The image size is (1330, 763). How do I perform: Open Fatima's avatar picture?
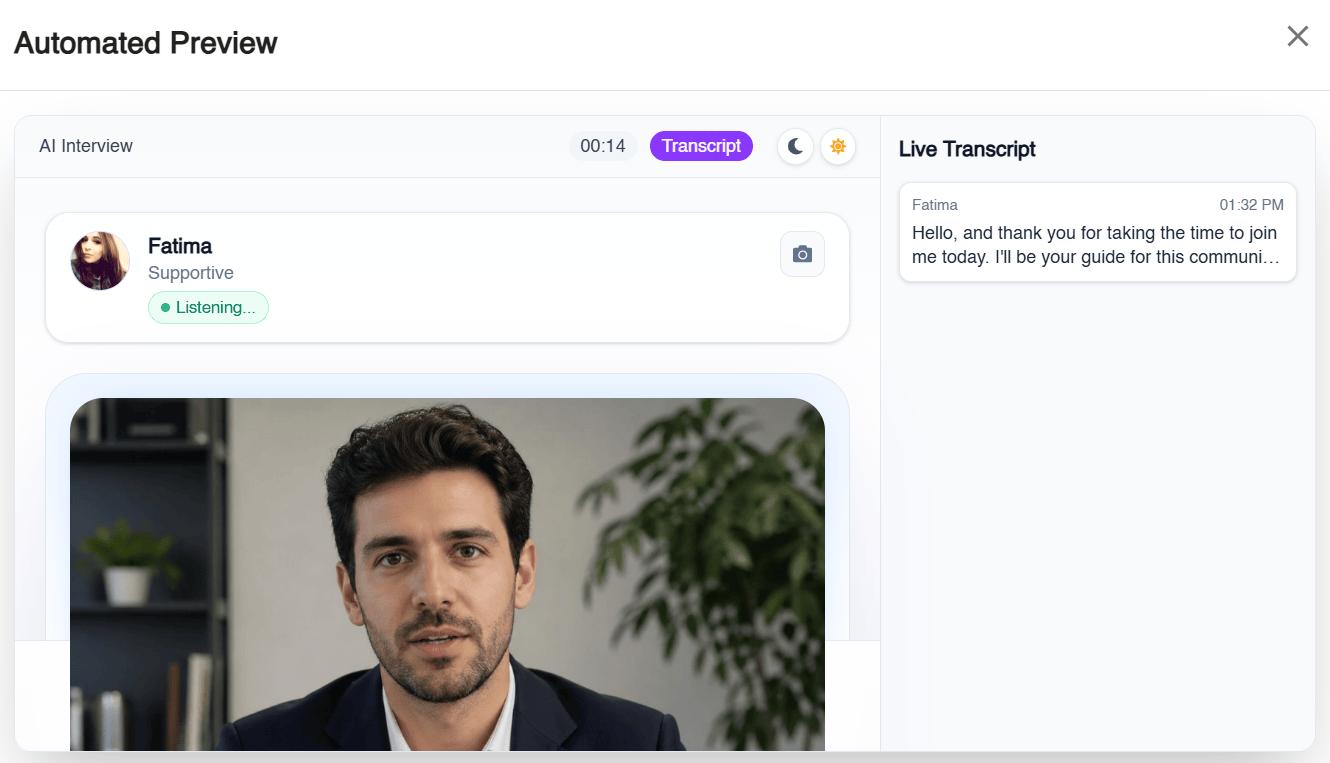[x=100, y=261]
